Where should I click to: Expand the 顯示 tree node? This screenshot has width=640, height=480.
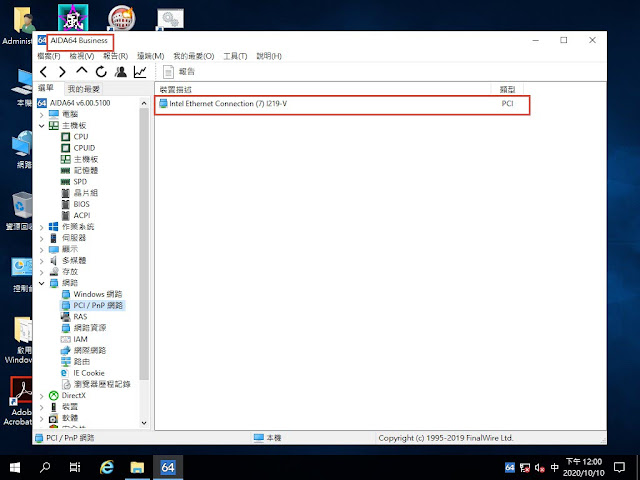(x=41, y=250)
